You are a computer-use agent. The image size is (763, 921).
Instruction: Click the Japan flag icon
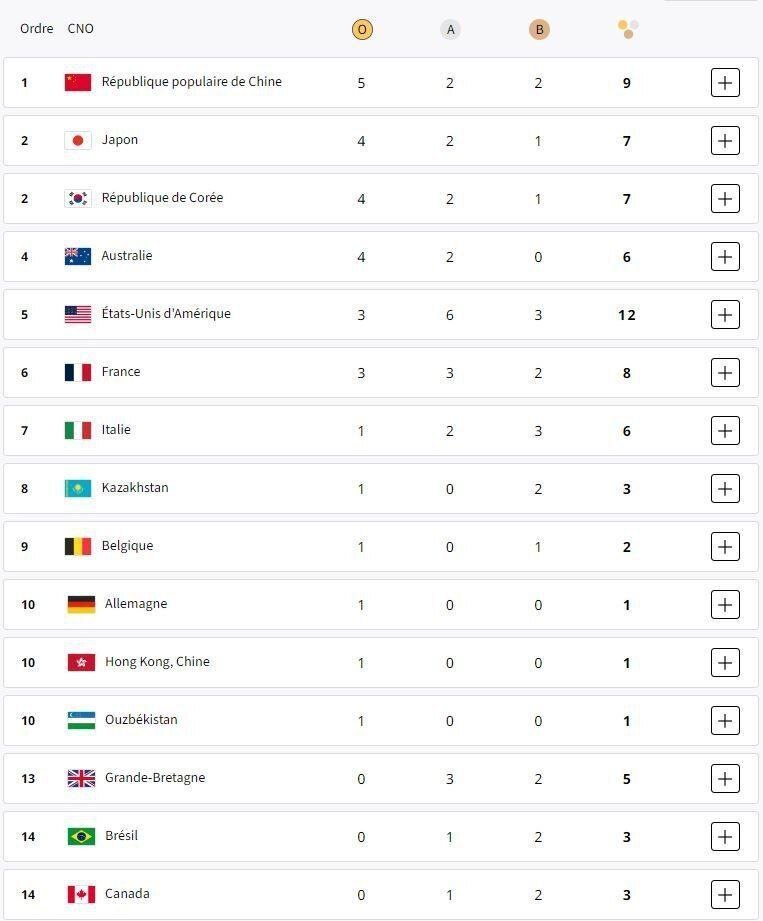78,140
